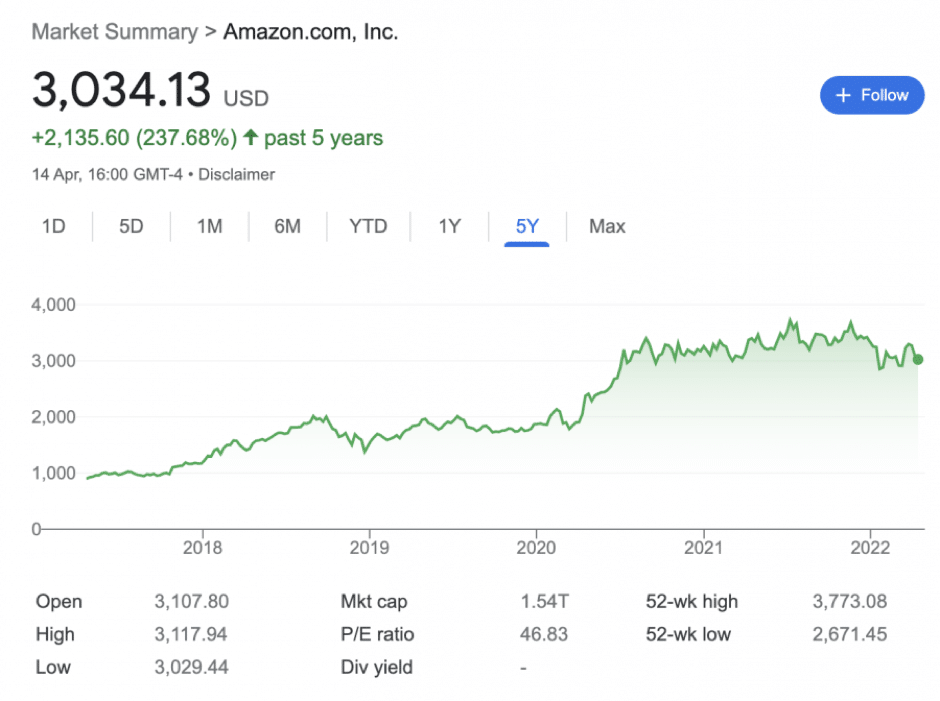Open the Max time range view
The width and height of the screenshot is (940, 701).
tap(607, 226)
